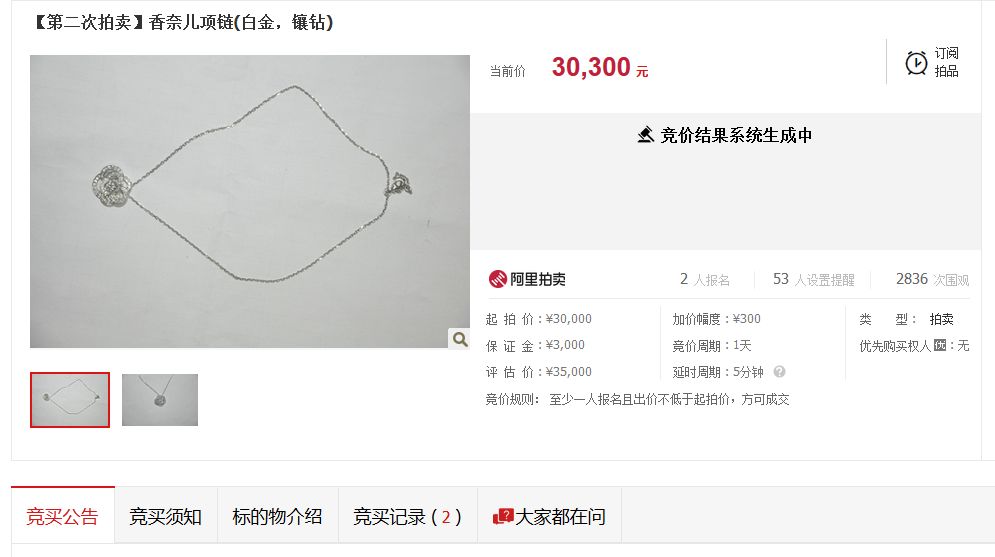The image size is (995, 557).
Task: Click the help question mark beside 延时周期
Action: tap(779, 372)
